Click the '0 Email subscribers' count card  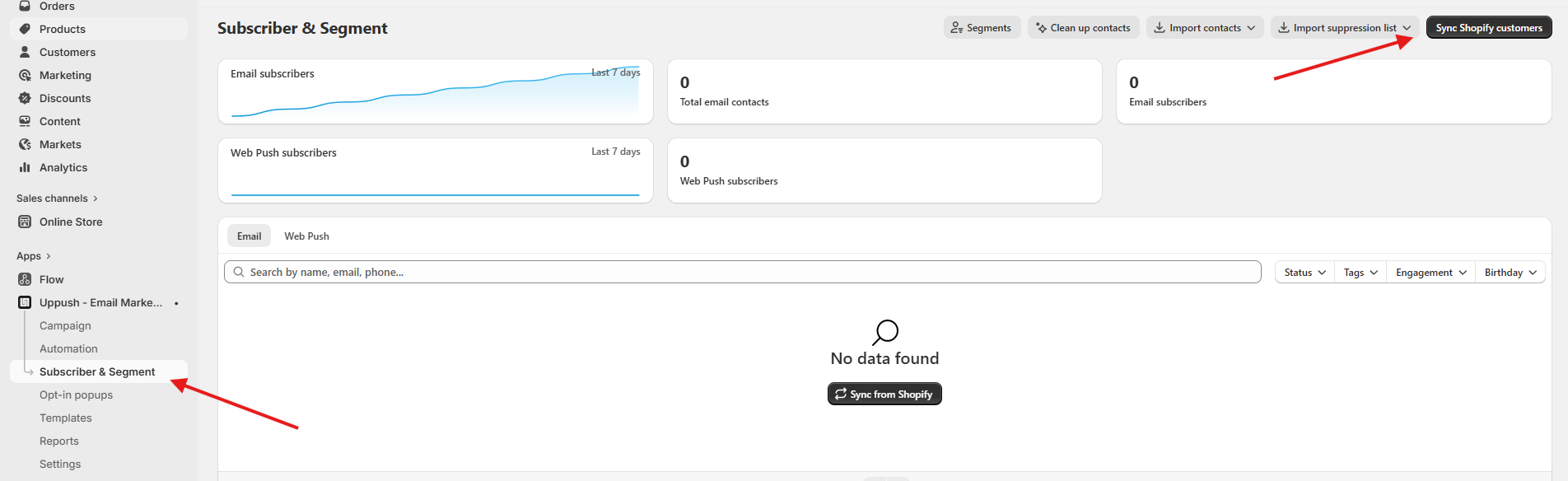pos(1333,91)
